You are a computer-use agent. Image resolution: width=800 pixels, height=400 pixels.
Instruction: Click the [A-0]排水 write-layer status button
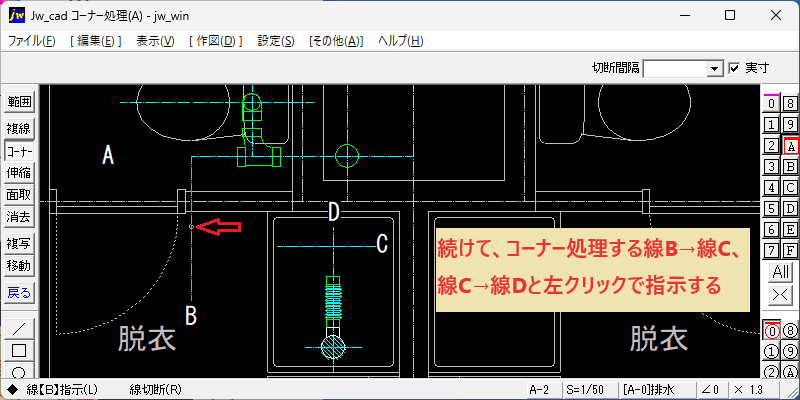click(x=656, y=390)
